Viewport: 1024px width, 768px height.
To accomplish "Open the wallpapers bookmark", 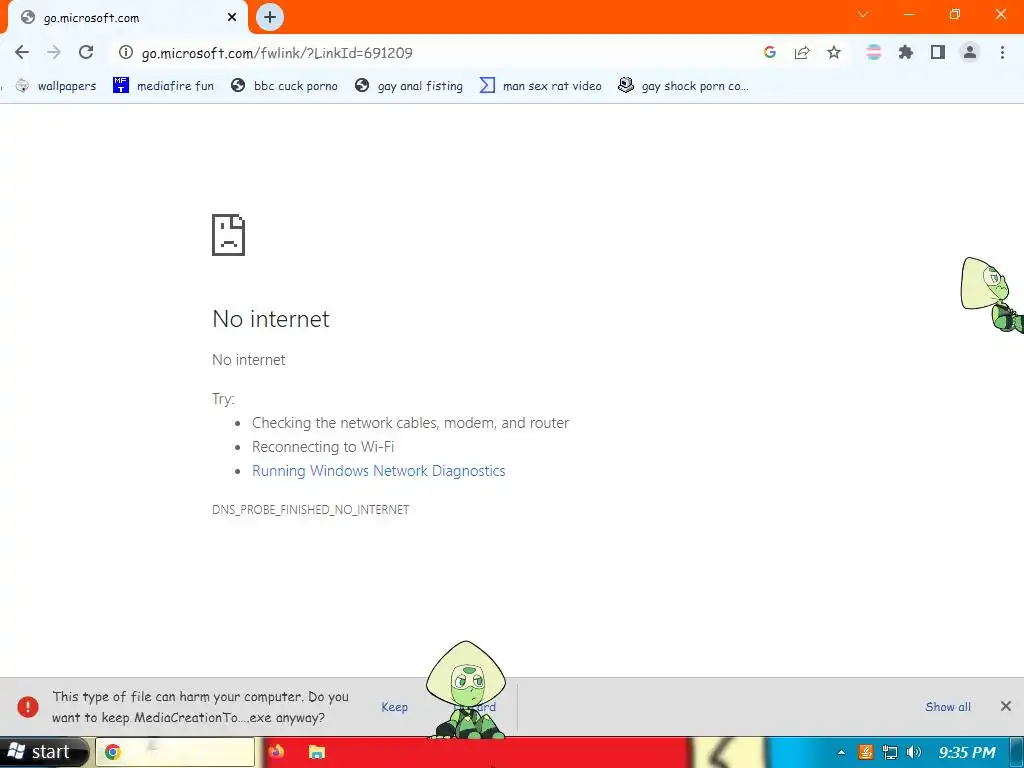I will tap(56, 86).
